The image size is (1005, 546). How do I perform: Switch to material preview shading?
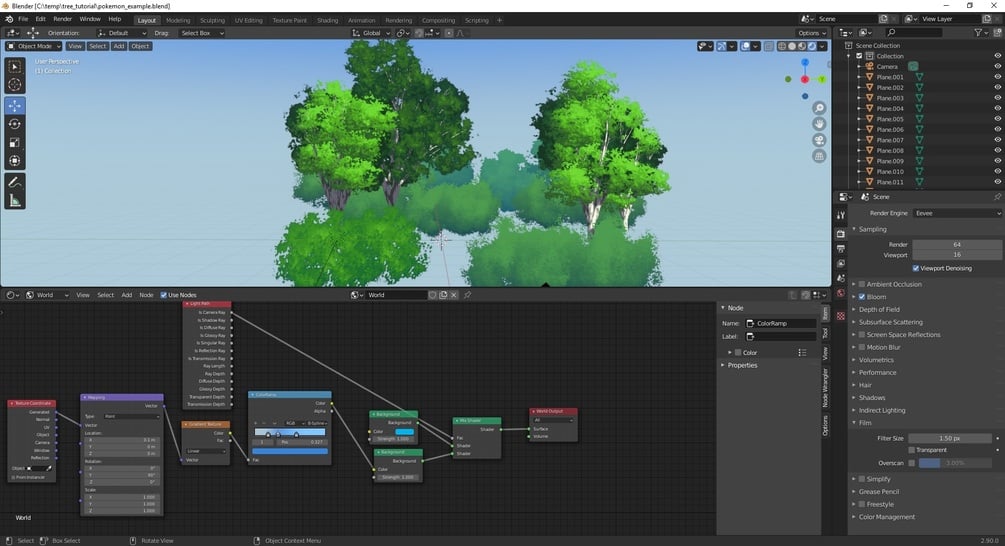coord(802,46)
